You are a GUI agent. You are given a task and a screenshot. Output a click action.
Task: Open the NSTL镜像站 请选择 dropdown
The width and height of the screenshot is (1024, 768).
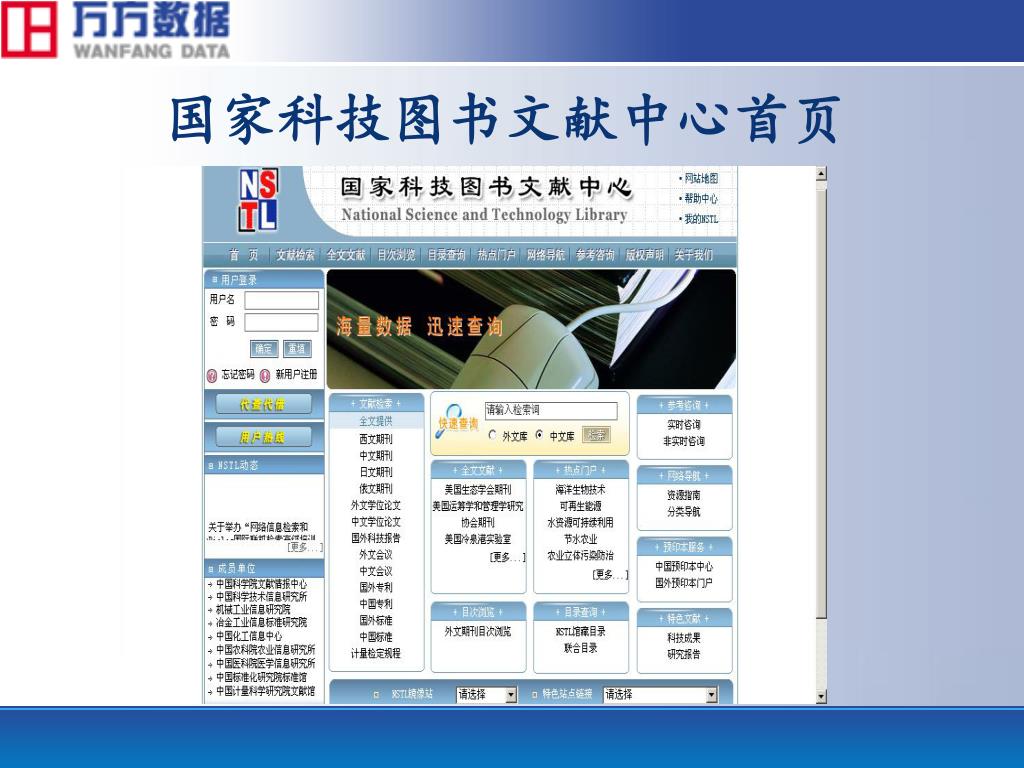tap(487, 694)
